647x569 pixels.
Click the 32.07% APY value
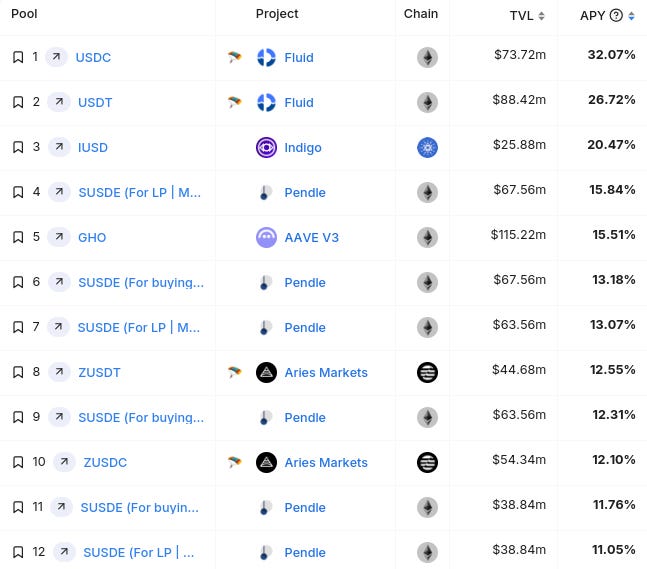[612, 54]
